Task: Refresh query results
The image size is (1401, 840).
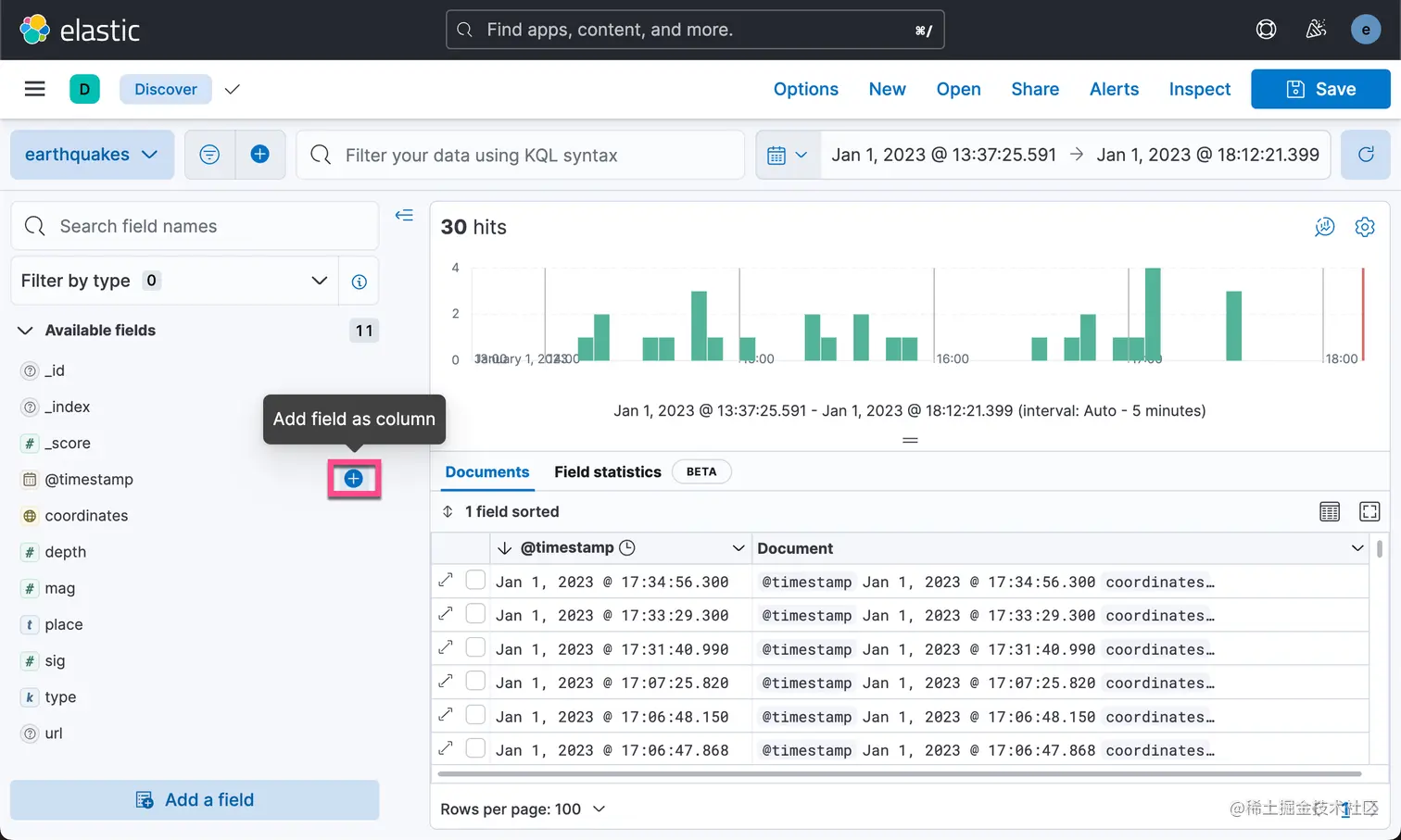Action: coord(1366,155)
